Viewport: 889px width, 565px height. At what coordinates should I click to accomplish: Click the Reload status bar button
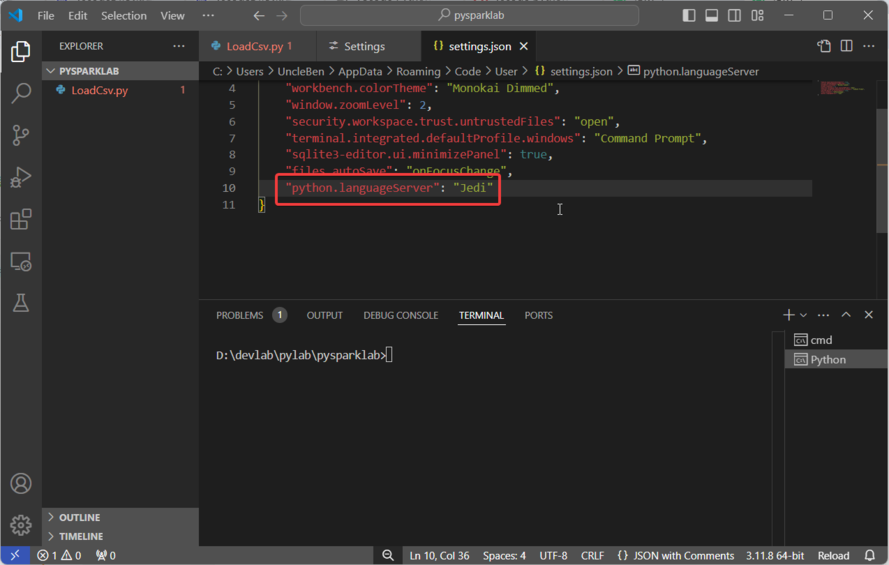click(x=833, y=555)
